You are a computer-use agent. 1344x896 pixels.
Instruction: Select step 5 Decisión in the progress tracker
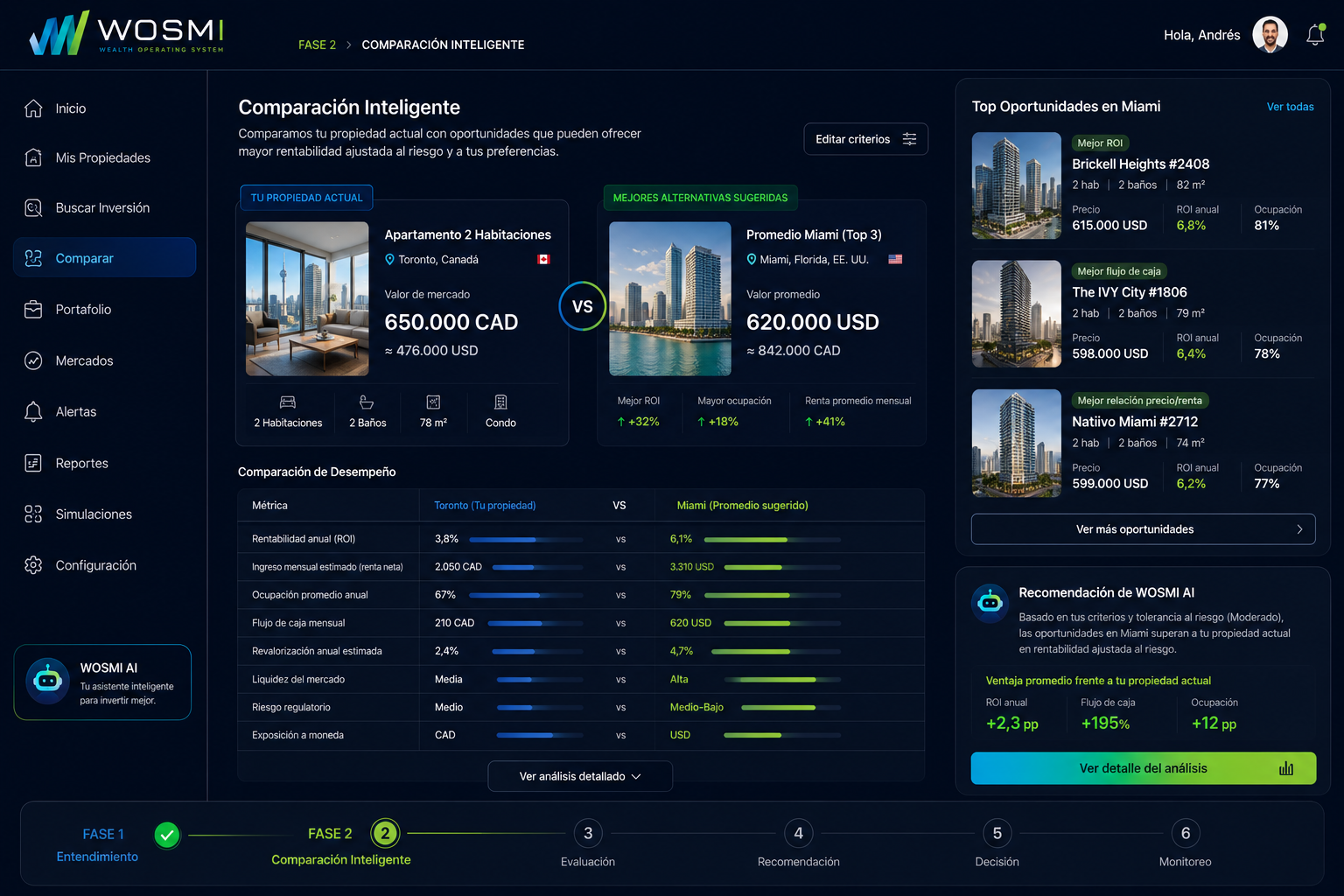[x=997, y=843]
